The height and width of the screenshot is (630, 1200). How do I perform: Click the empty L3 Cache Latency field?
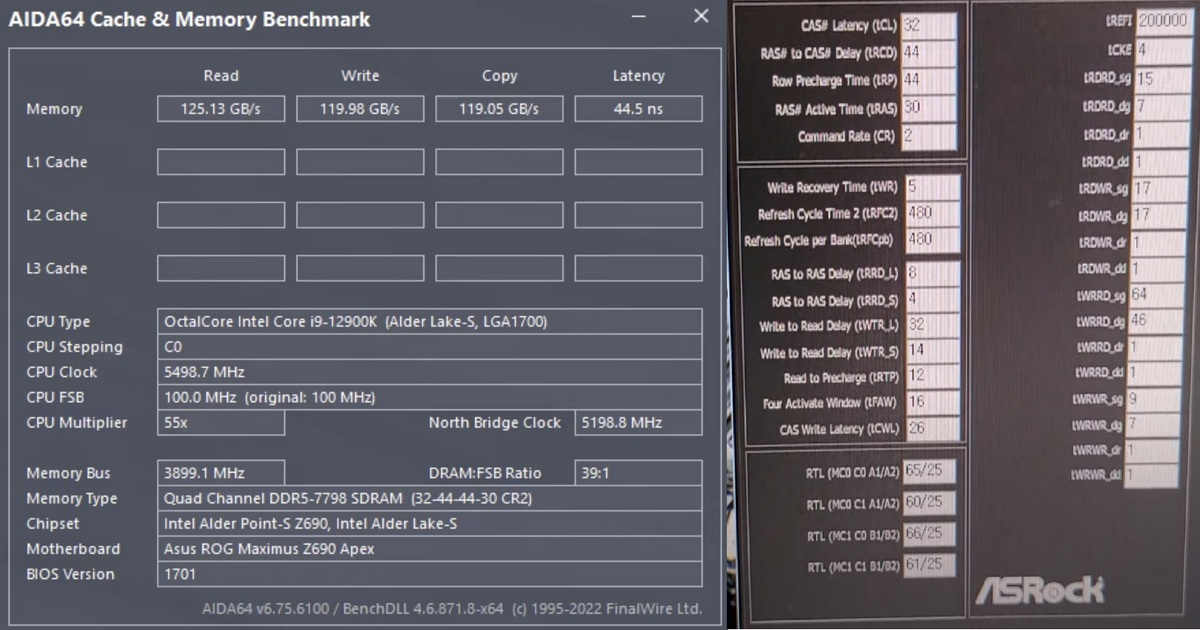pos(638,268)
